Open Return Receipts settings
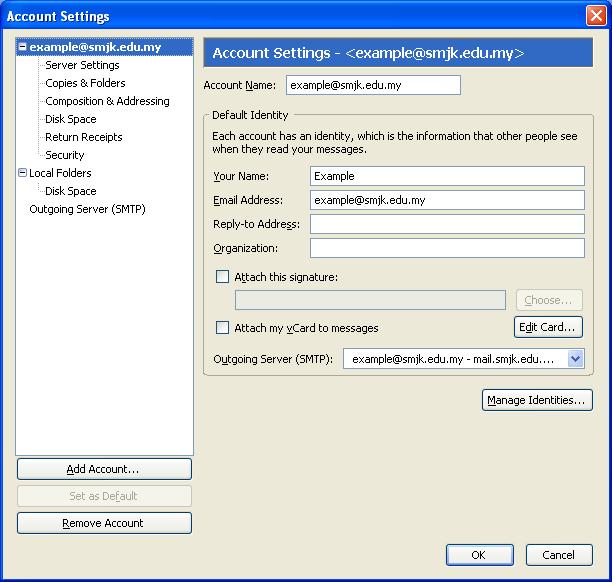612x582 pixels. [x=84, y=137]
